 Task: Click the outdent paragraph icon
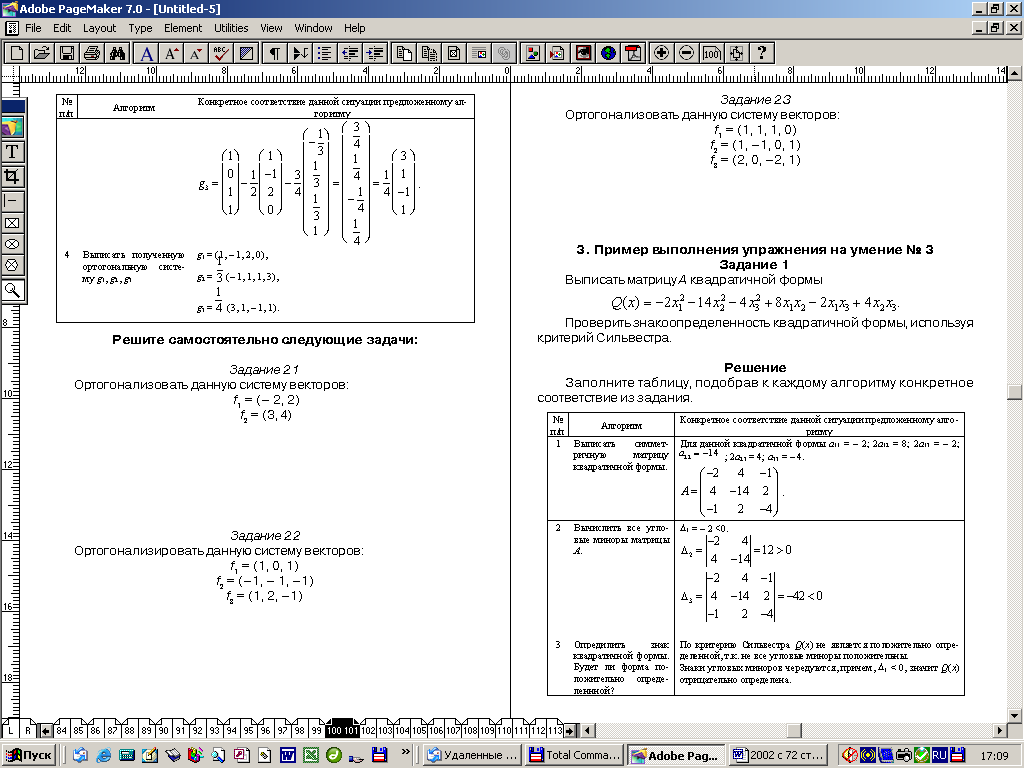(x=349, y=53)
